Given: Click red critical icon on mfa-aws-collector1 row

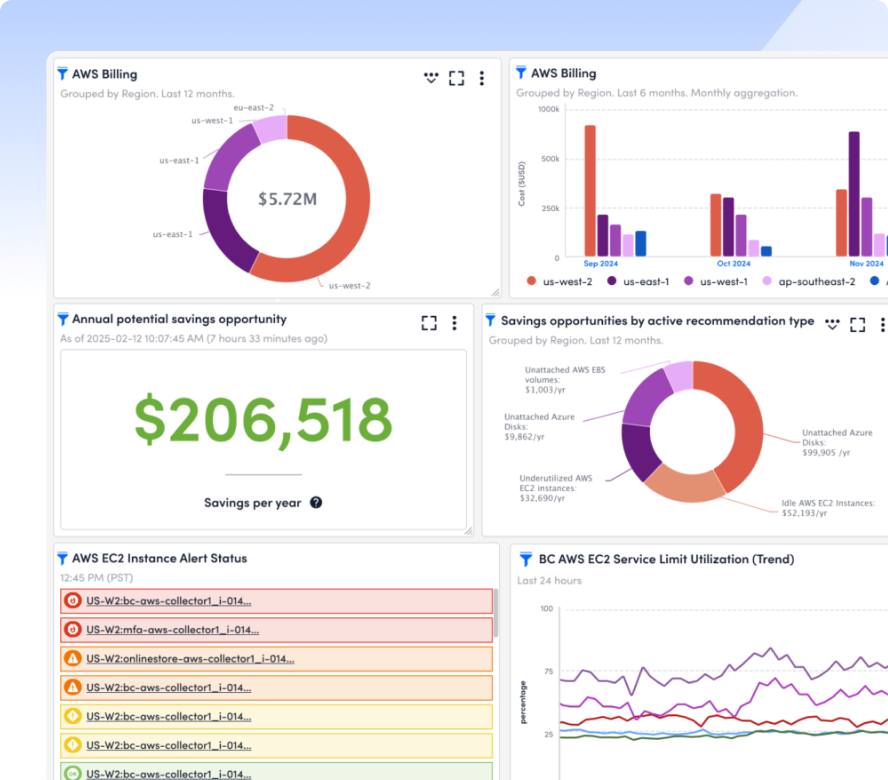Looking at the screenshot, I should tap(72, 629).
